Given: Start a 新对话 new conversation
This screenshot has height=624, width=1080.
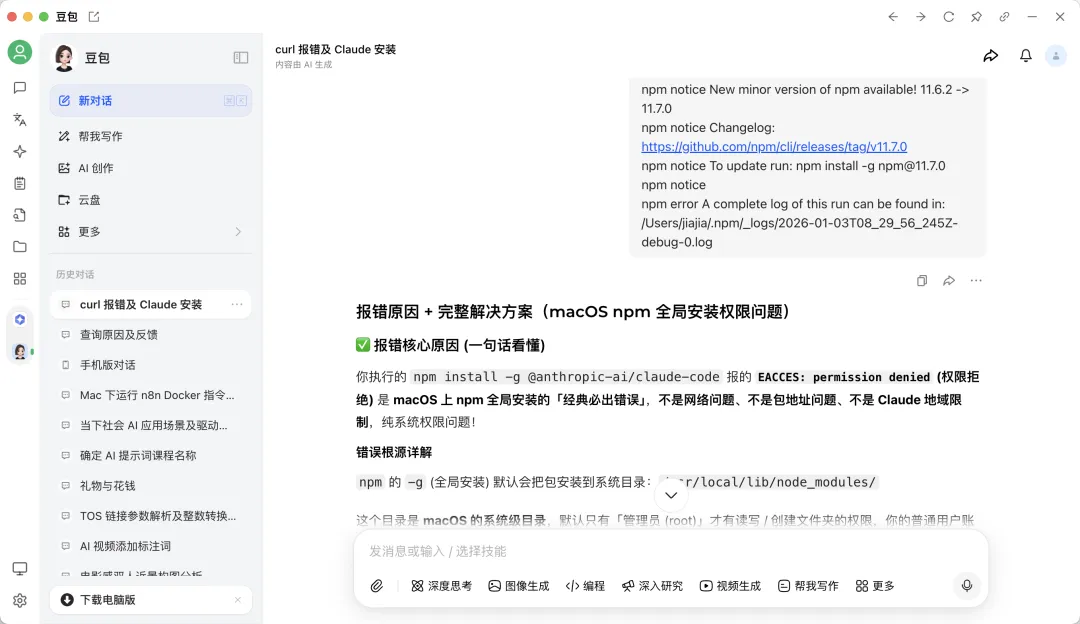Looking at the screenshot, I should [151, 101].
